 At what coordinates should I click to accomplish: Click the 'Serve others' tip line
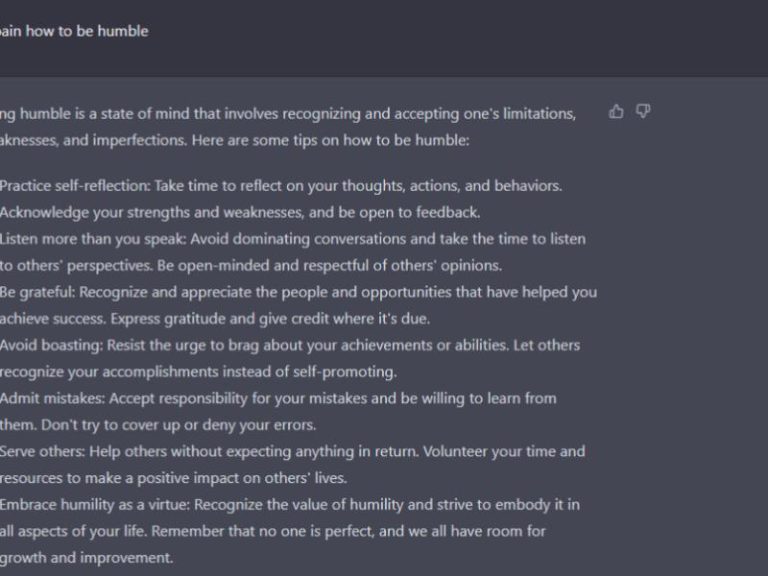click(x=292, y=452)
